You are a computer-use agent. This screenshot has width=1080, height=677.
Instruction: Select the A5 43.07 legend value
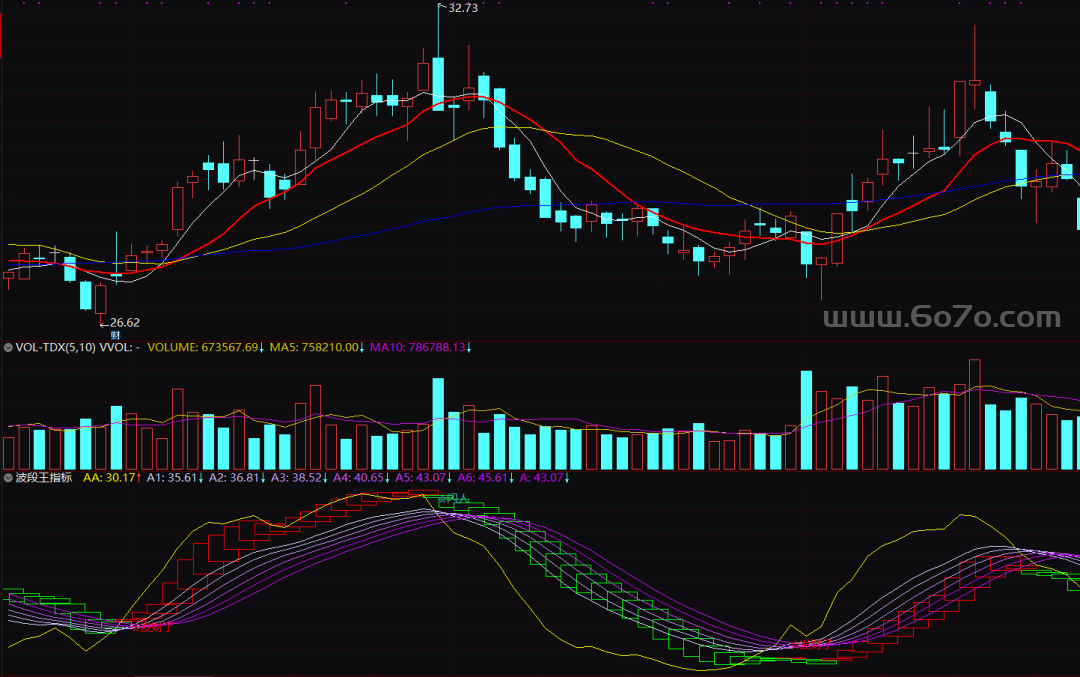coord(423,479)
